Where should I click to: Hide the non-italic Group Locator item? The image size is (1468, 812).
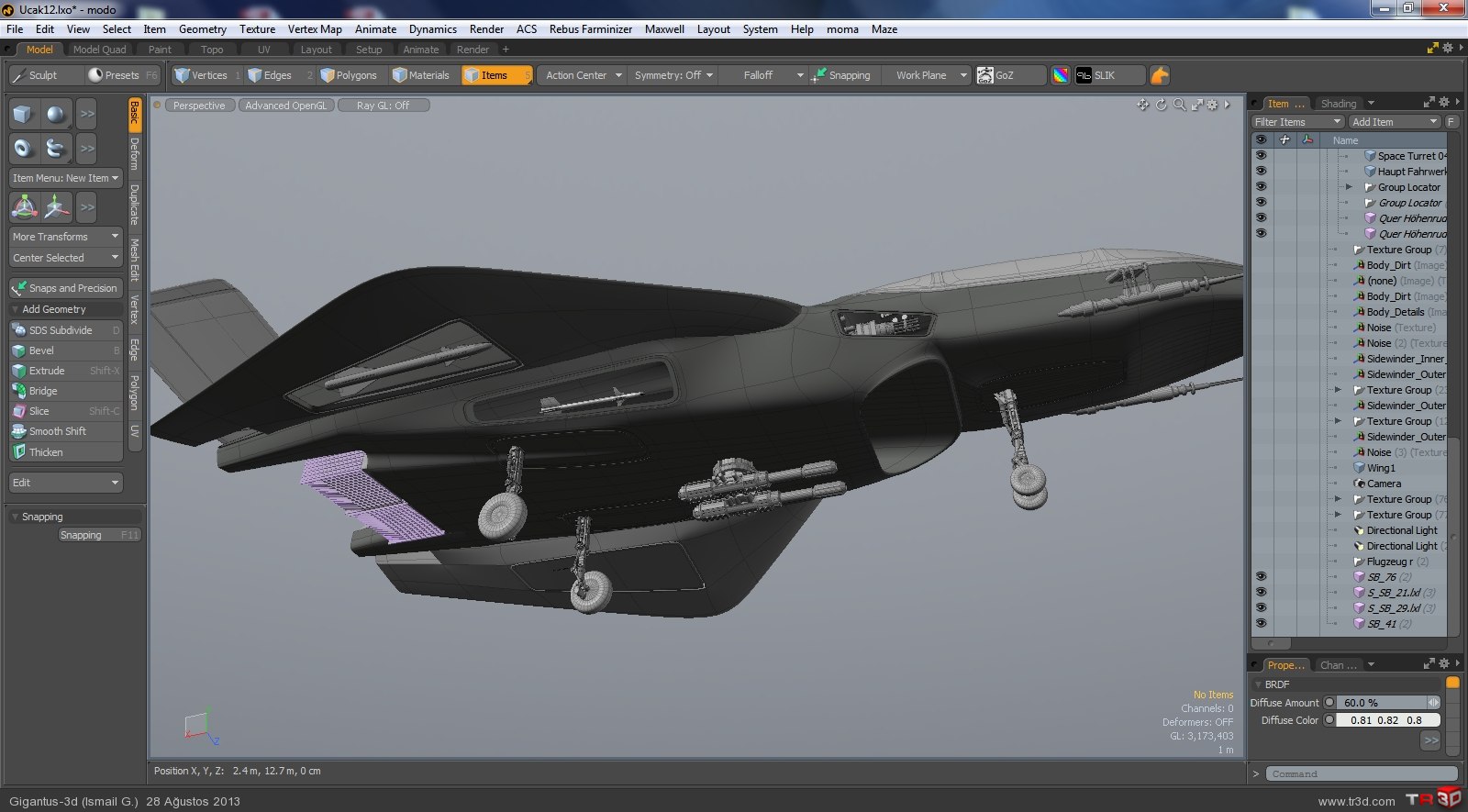coord(1261,187)
